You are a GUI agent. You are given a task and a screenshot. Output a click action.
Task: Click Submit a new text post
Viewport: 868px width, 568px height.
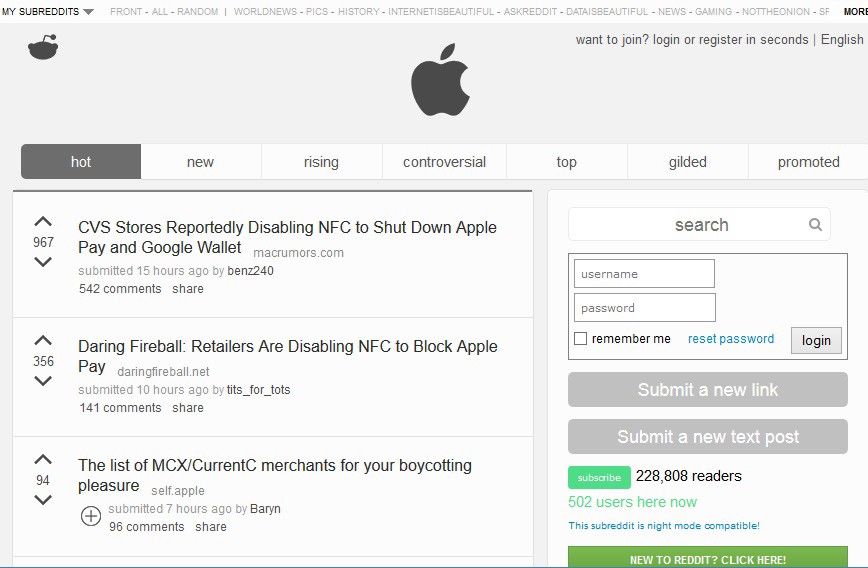click(x=707, y=437)
